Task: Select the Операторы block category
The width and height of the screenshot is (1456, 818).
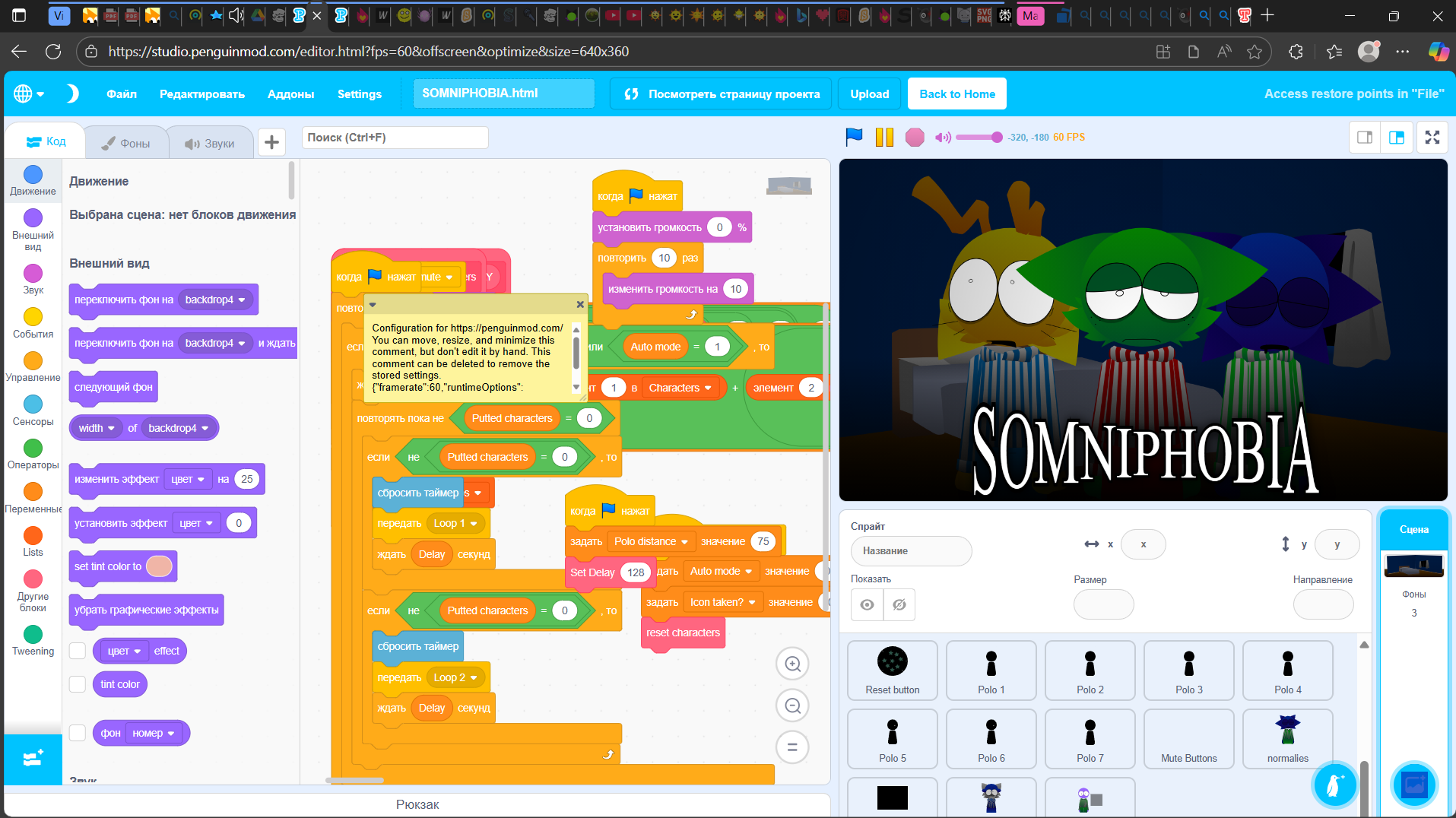Action: (x=33, y=454)
